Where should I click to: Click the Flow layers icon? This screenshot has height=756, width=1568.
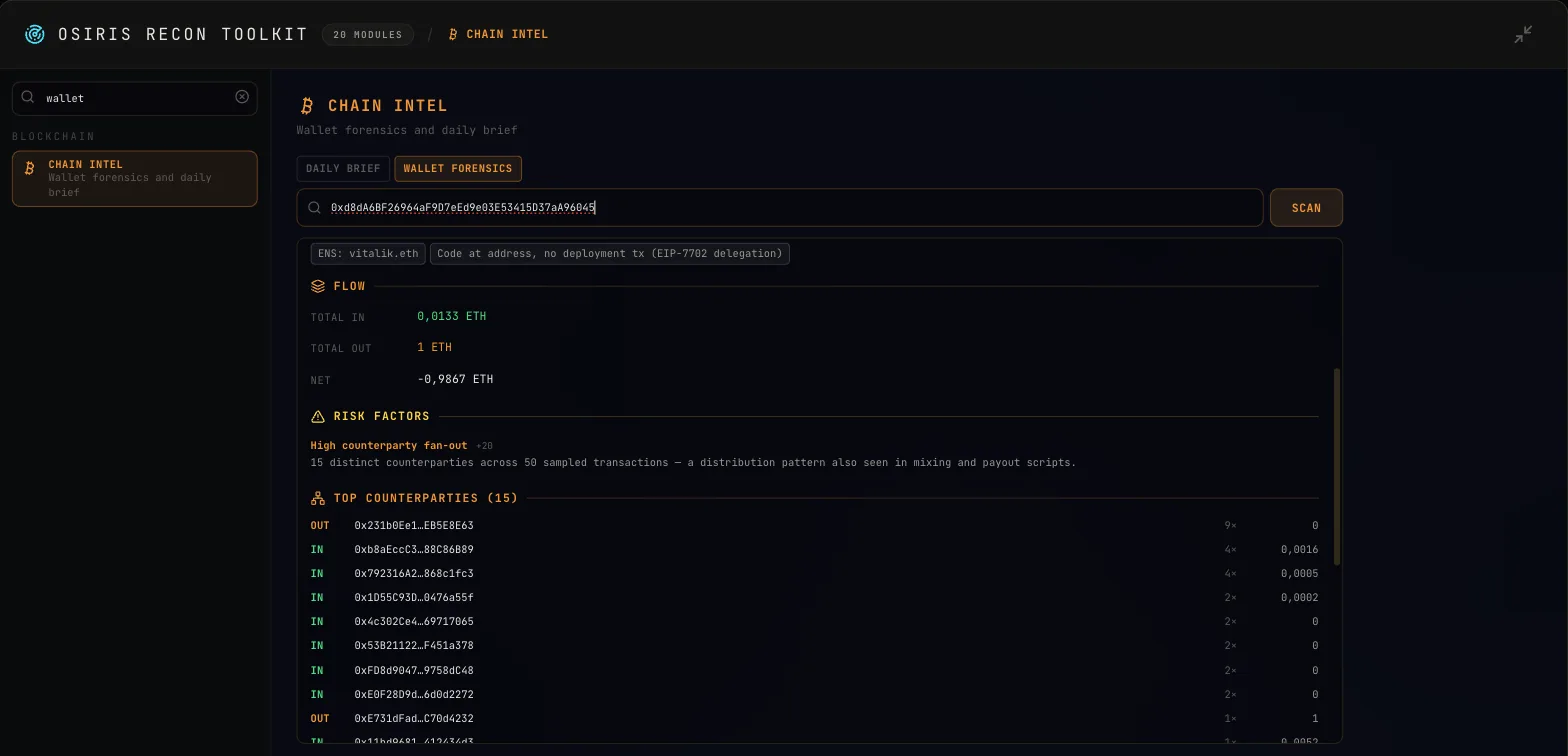pyautogui.click(x=318, y=286)
